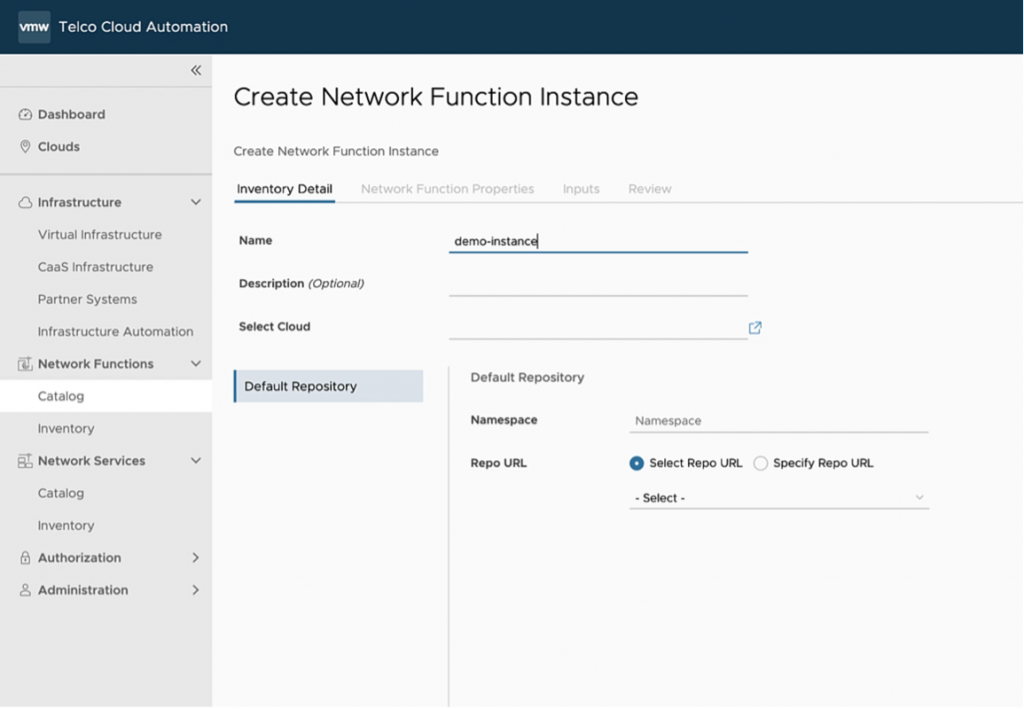The width and height of the screenshot is (1024, 709).
Task: Click the Administration menu label
Action: tap(83, 590)
